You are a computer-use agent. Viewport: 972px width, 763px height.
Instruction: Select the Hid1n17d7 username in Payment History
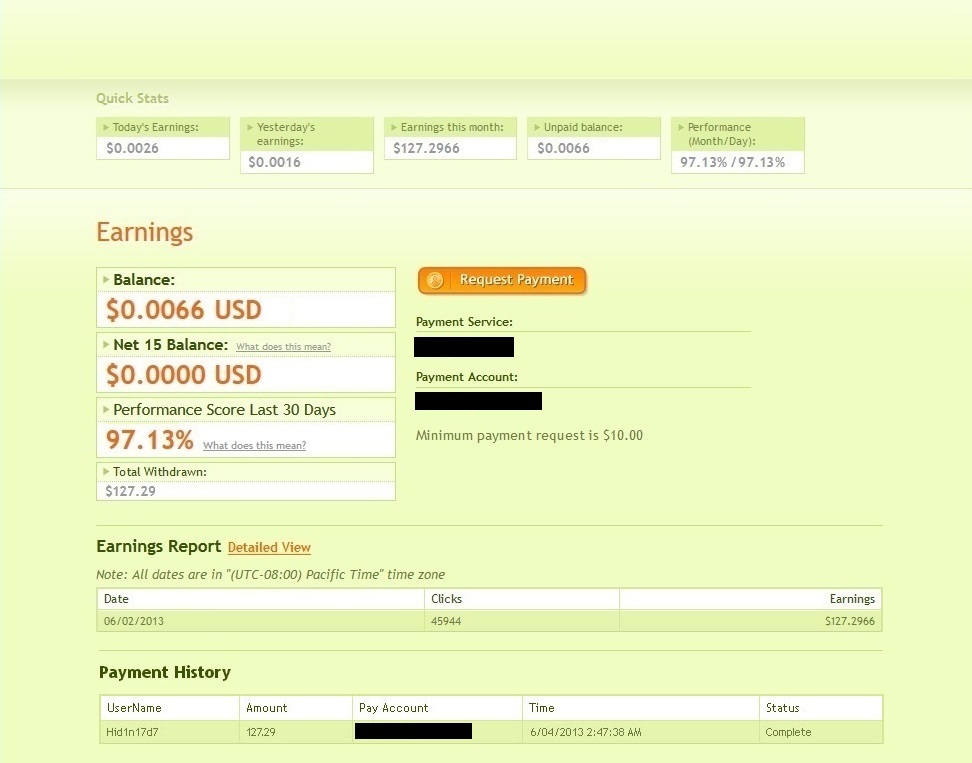[132, 733]
